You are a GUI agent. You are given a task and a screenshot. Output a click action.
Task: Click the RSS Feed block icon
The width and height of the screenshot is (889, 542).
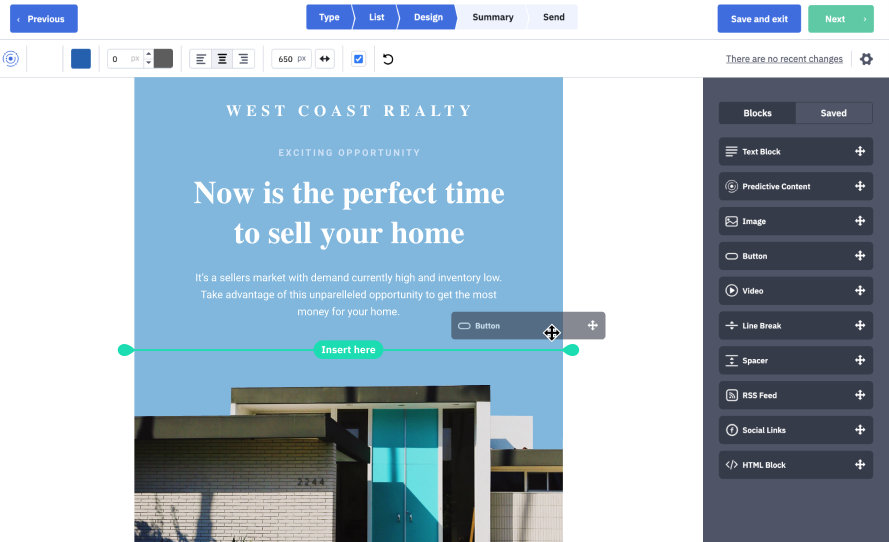coord(731,395)
